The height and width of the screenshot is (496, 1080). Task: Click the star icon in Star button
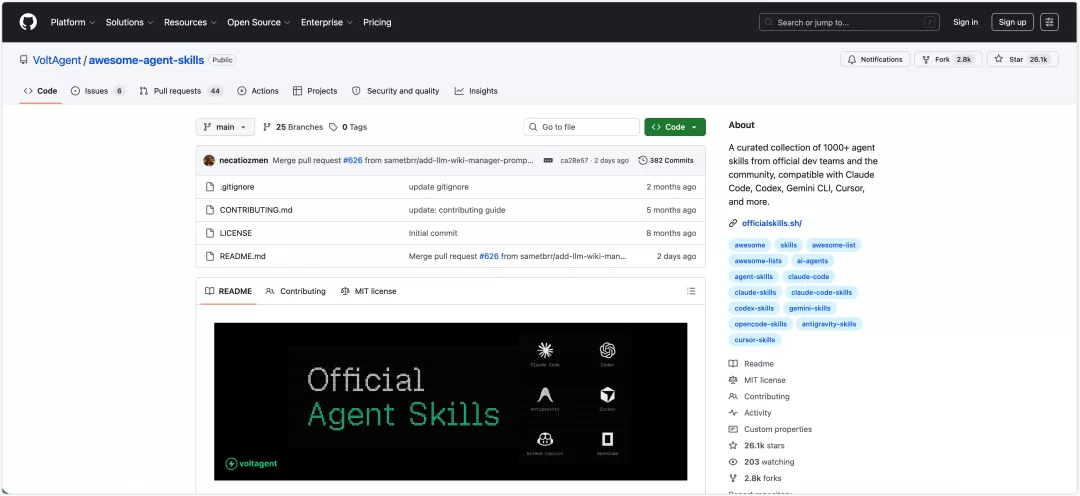[x=999, y=59]
